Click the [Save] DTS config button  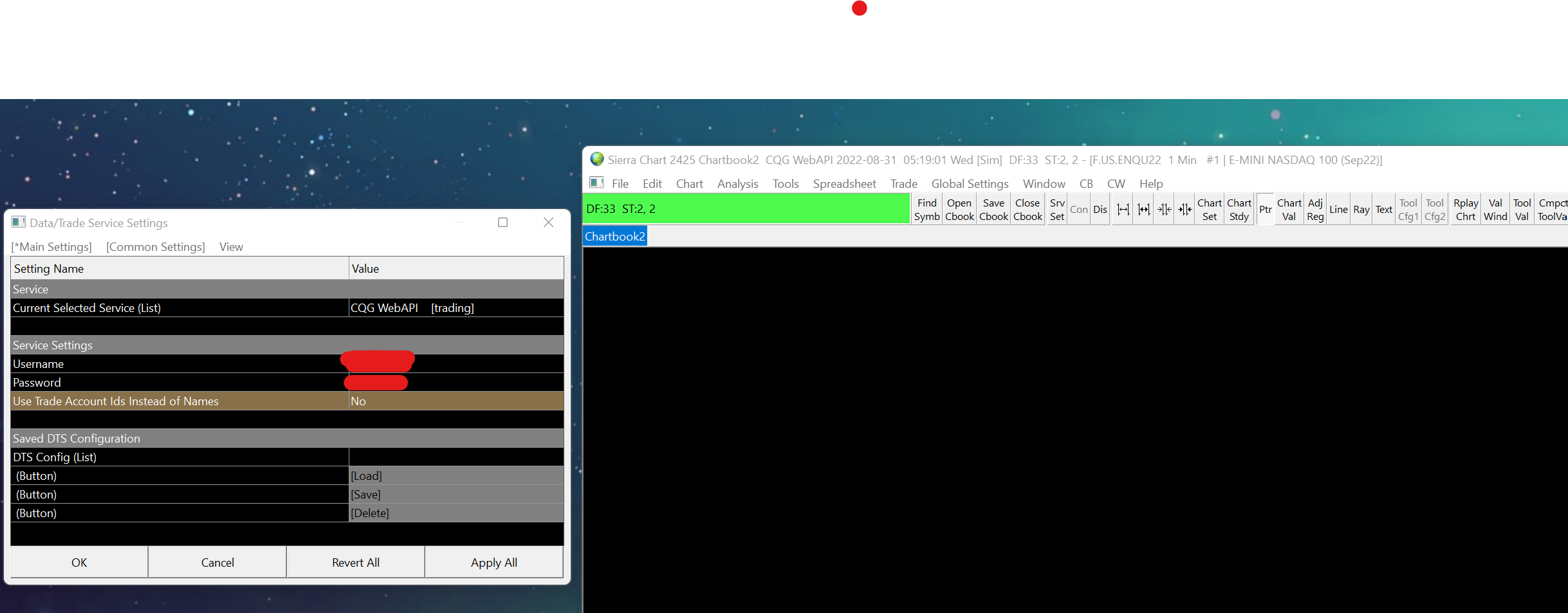tap(456, 494)
